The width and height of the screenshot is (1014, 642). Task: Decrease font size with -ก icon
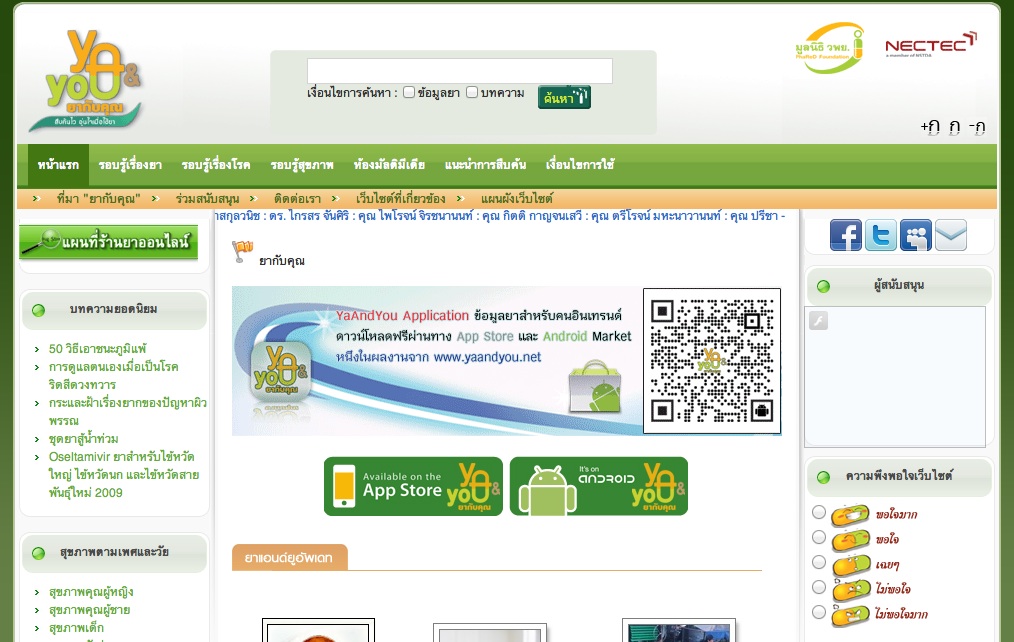[x=977, y=127]
